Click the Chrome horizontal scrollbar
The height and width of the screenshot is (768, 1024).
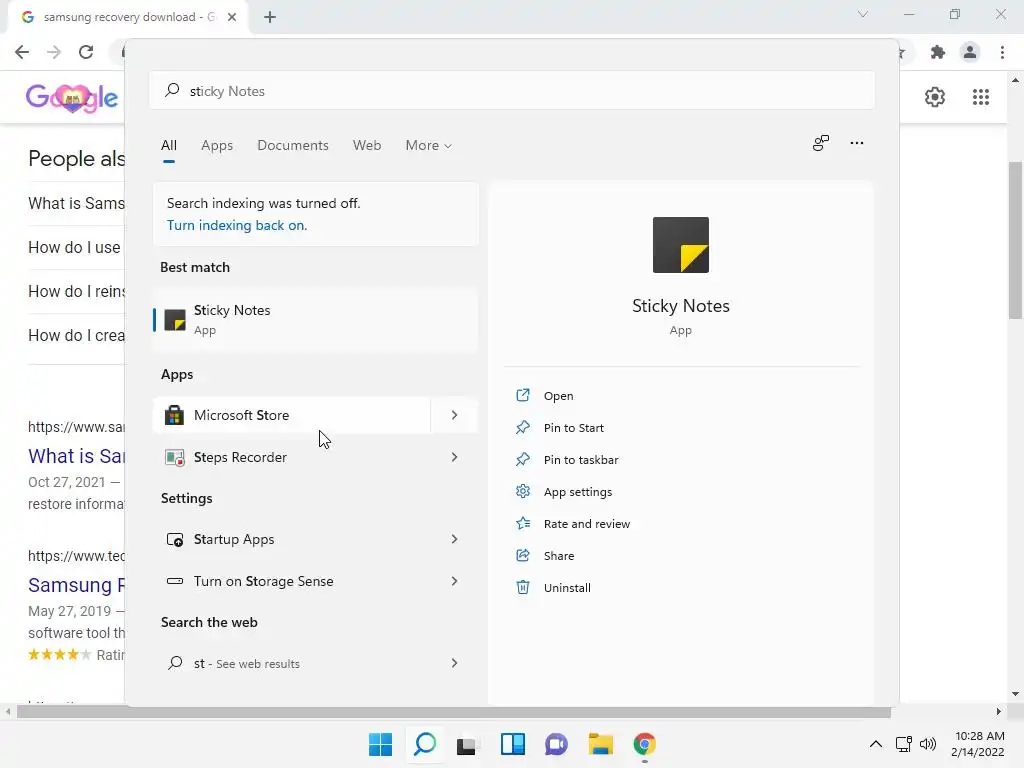point(453,711)
